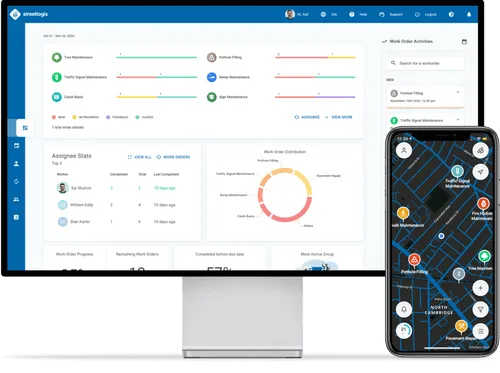
Task: Tap the Fire Hydrant Maintenance map pin
Action: coord(483,203)
